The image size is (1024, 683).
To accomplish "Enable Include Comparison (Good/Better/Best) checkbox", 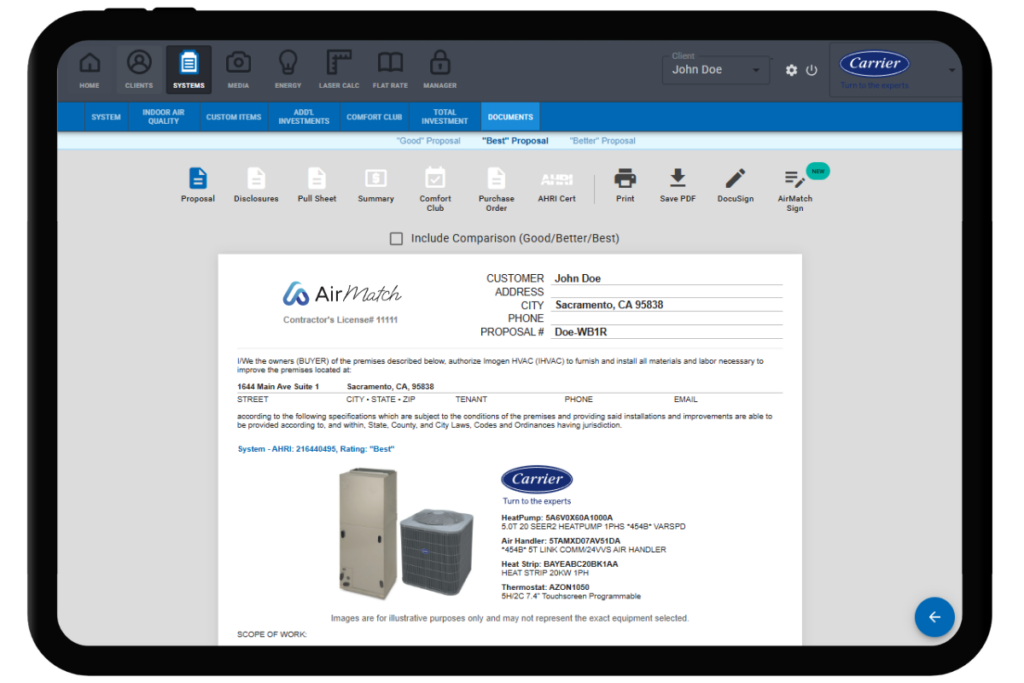I will coord(397,239).
